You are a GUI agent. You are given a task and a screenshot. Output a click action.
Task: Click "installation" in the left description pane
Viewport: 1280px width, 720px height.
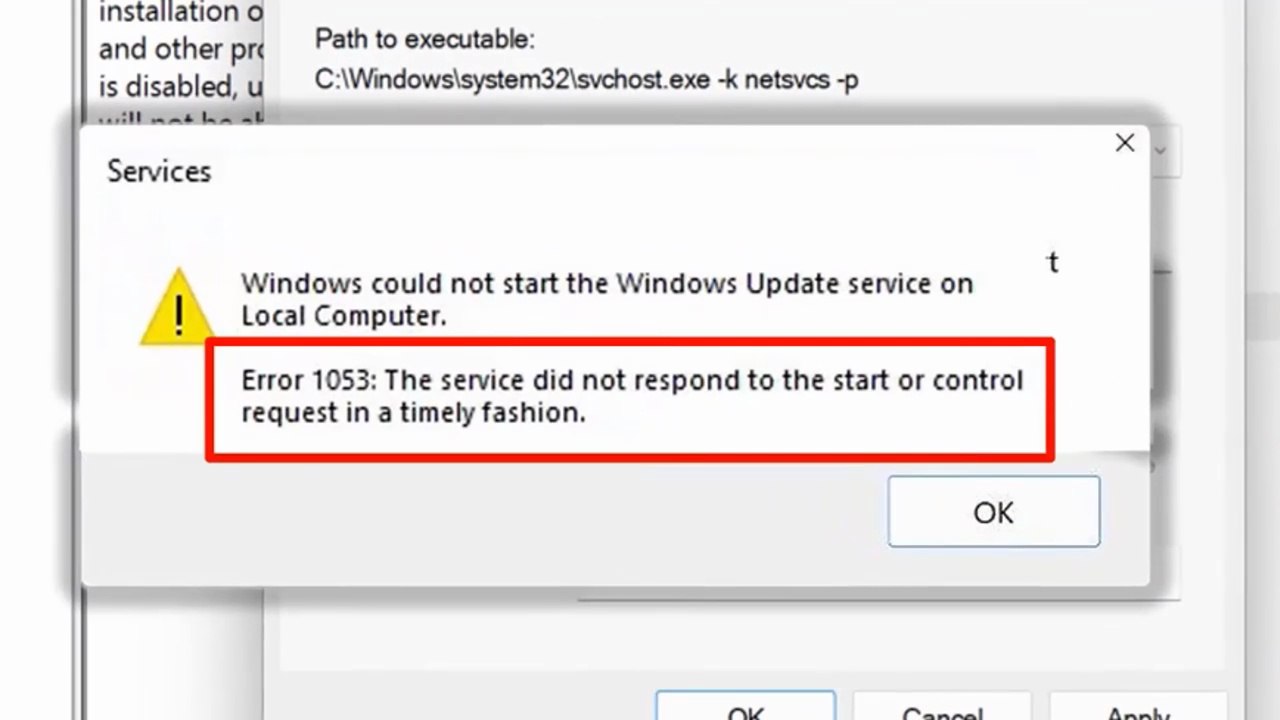168,13
